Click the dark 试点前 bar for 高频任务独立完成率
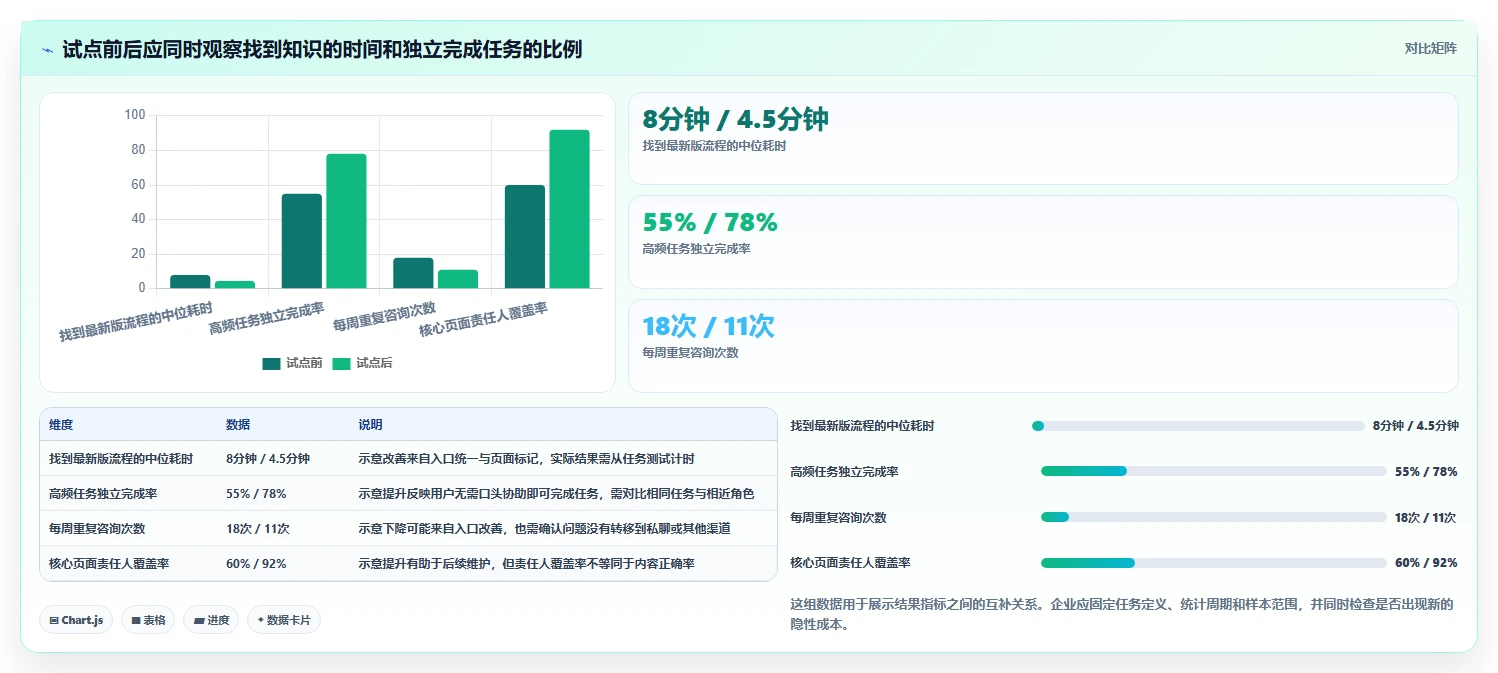 (302, 241)
